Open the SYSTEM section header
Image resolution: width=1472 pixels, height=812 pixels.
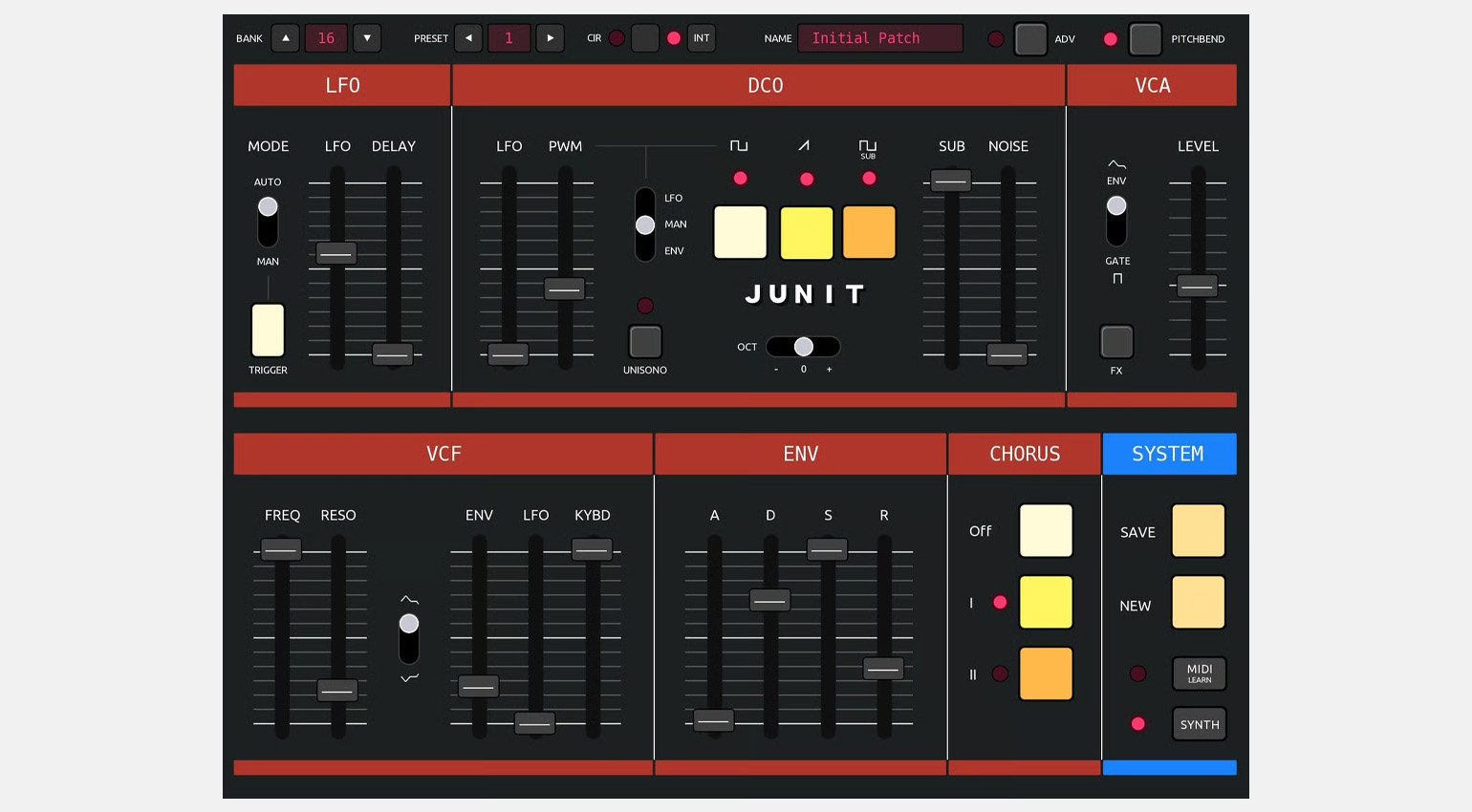click(x=1168, y=454)
